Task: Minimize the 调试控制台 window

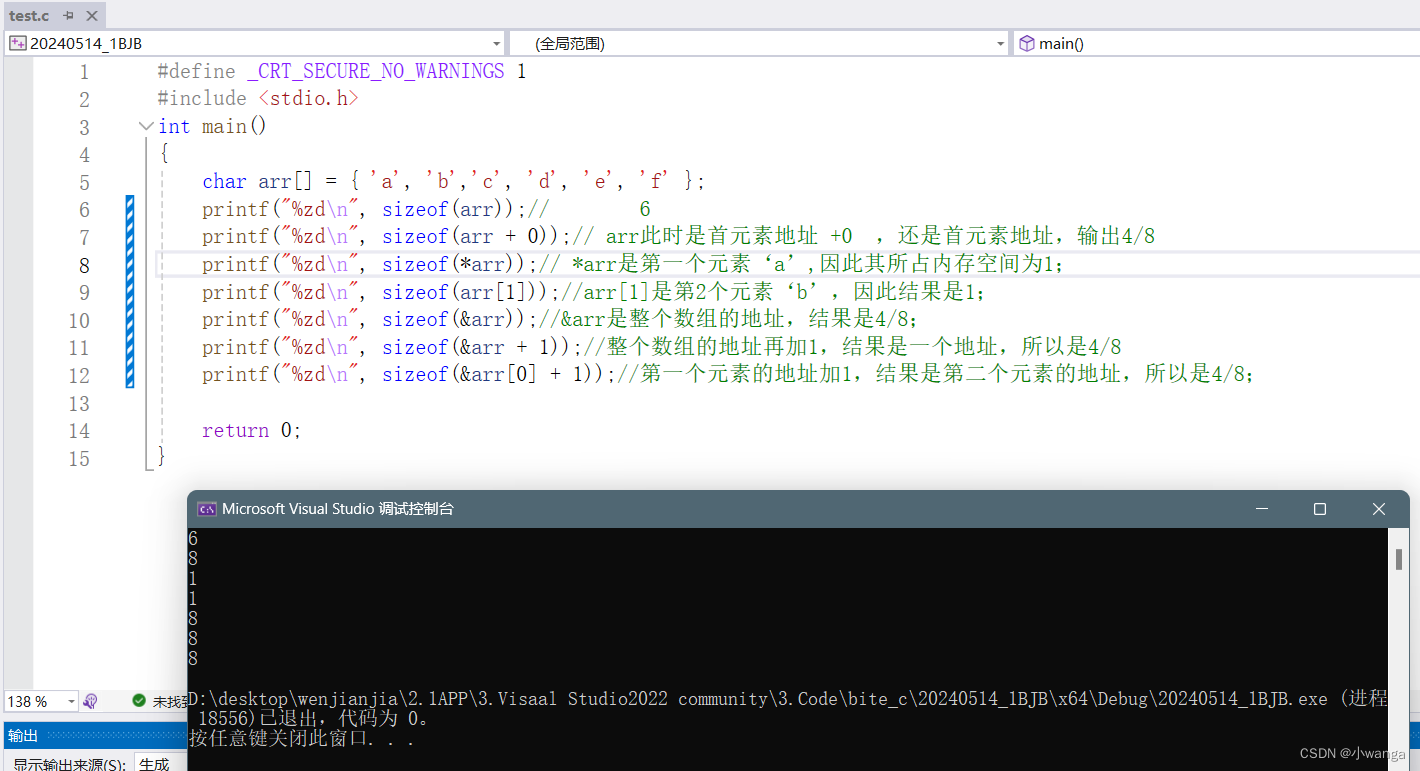Action: [x=1262, y=509]
